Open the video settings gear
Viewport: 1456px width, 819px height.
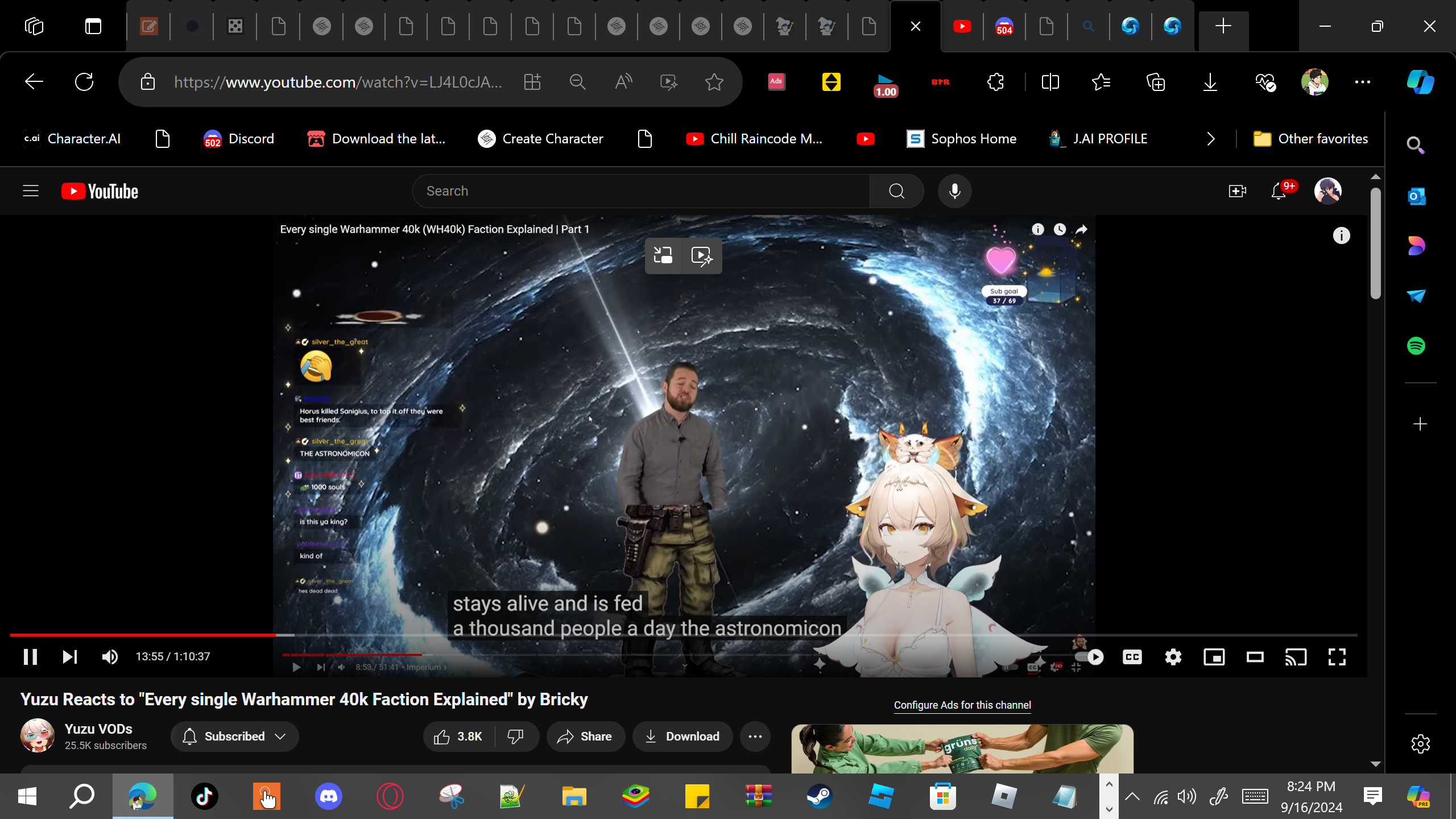pos(1173,657)
